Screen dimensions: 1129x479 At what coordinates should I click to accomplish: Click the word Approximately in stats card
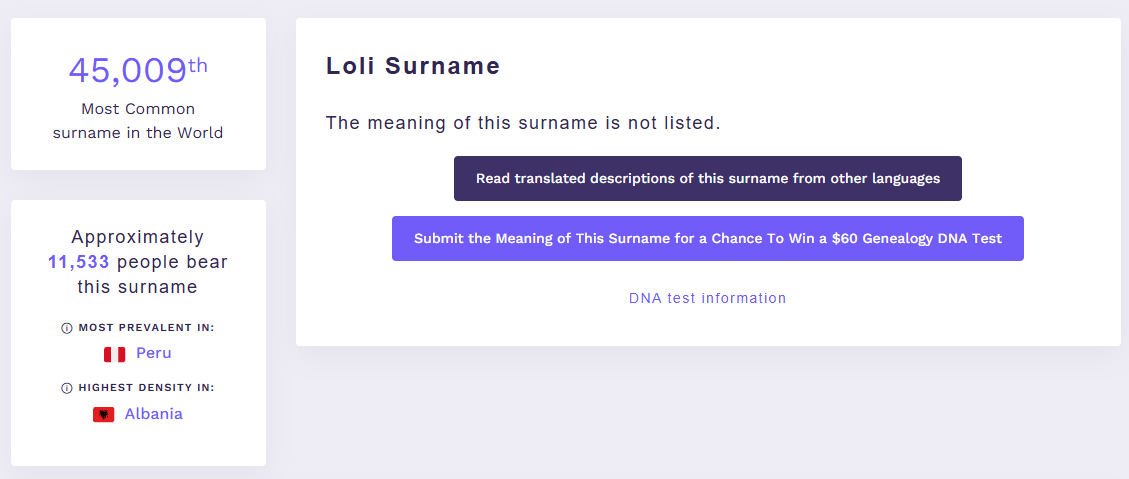pyautogui.click(x=138, y=237)
